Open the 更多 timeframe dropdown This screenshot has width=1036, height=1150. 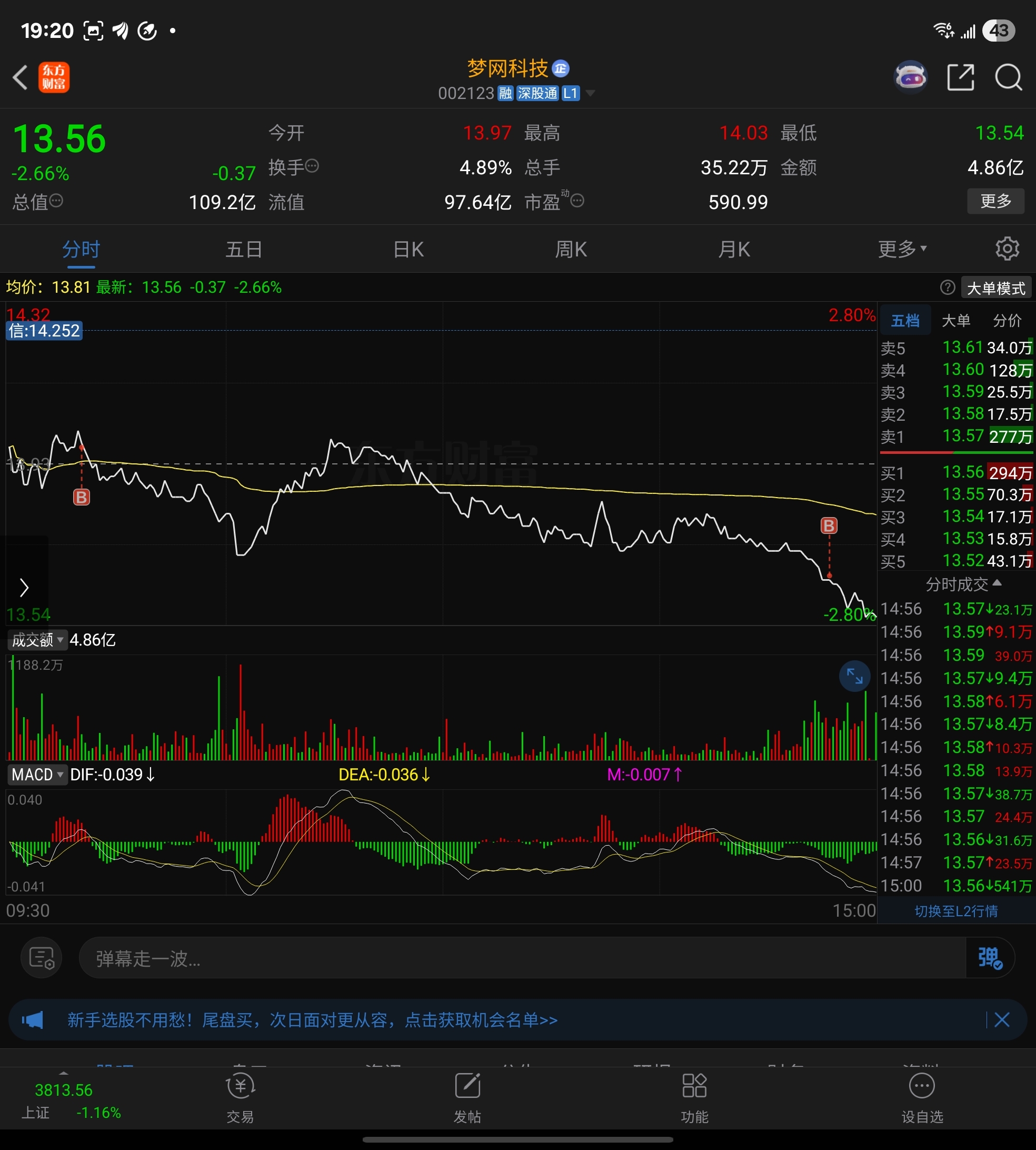(903, 249)
